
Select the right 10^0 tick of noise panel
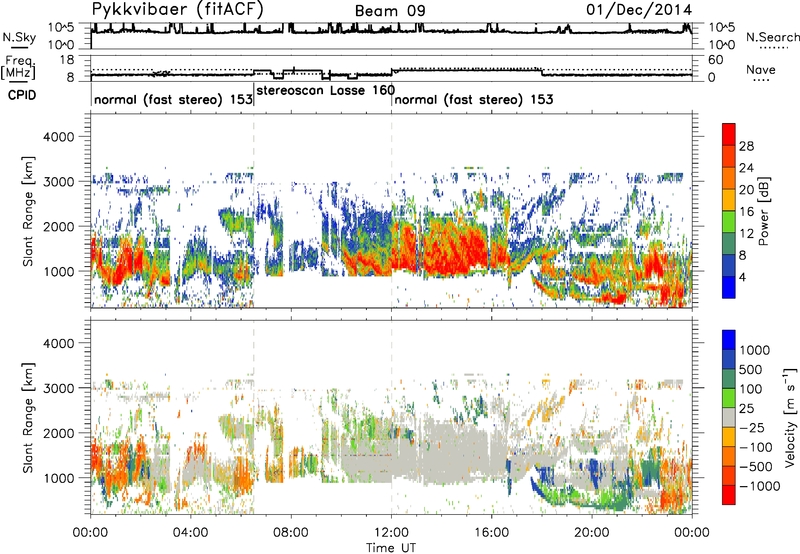(722, 45)
